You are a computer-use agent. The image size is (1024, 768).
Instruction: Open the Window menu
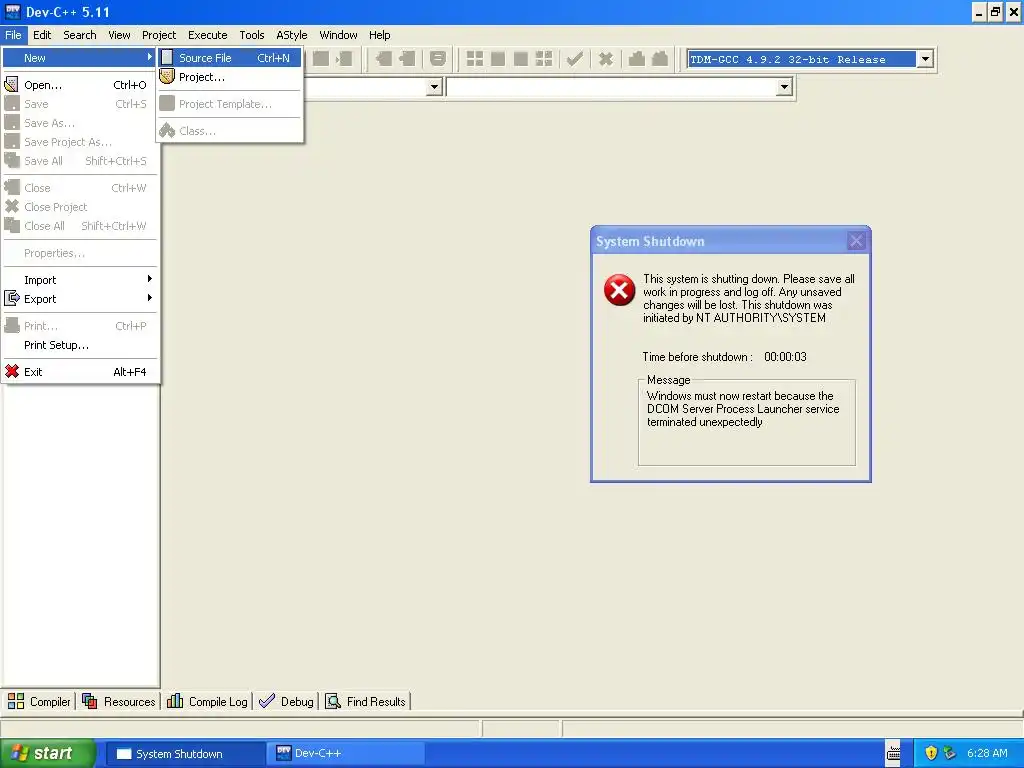point(338,35)
